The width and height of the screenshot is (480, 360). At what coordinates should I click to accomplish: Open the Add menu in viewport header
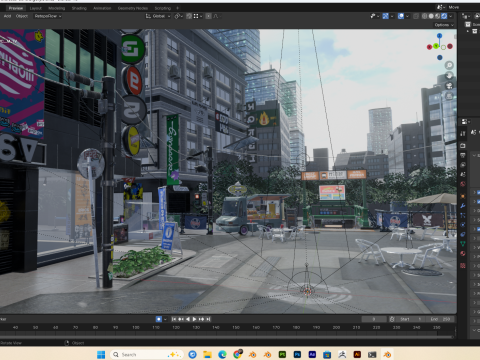(x=7, y=16)
